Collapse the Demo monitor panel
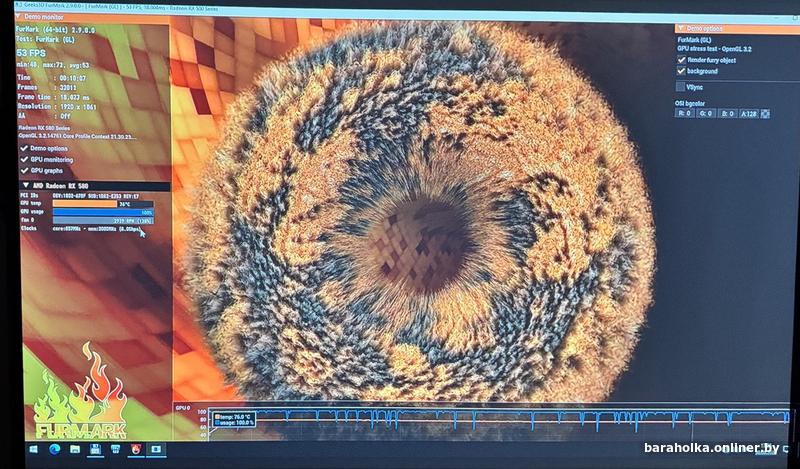800x469 pixels. coord(20,17)
